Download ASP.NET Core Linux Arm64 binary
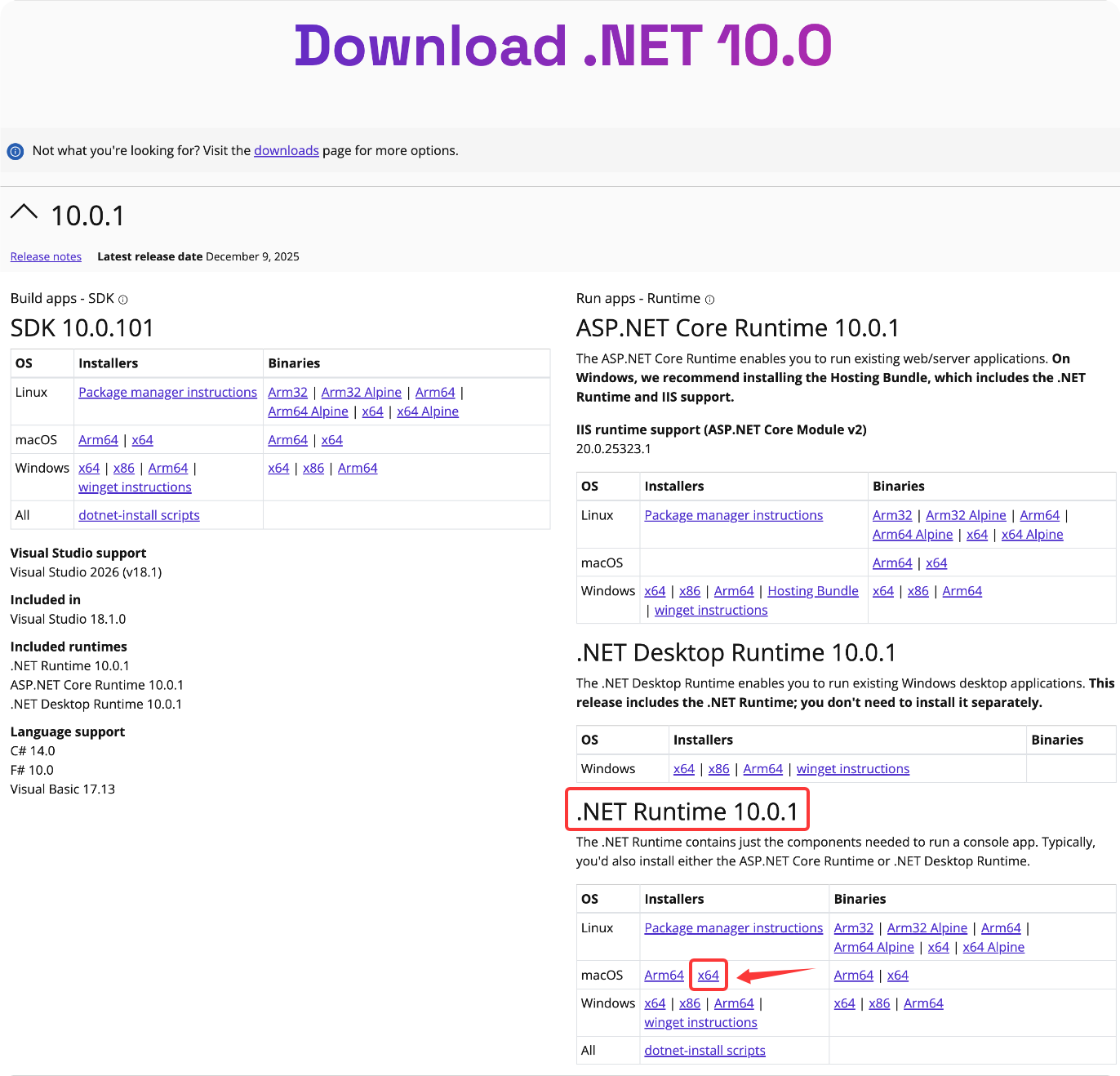The width and height of the screenshot is (1120, 1076). pos(1040,515)
